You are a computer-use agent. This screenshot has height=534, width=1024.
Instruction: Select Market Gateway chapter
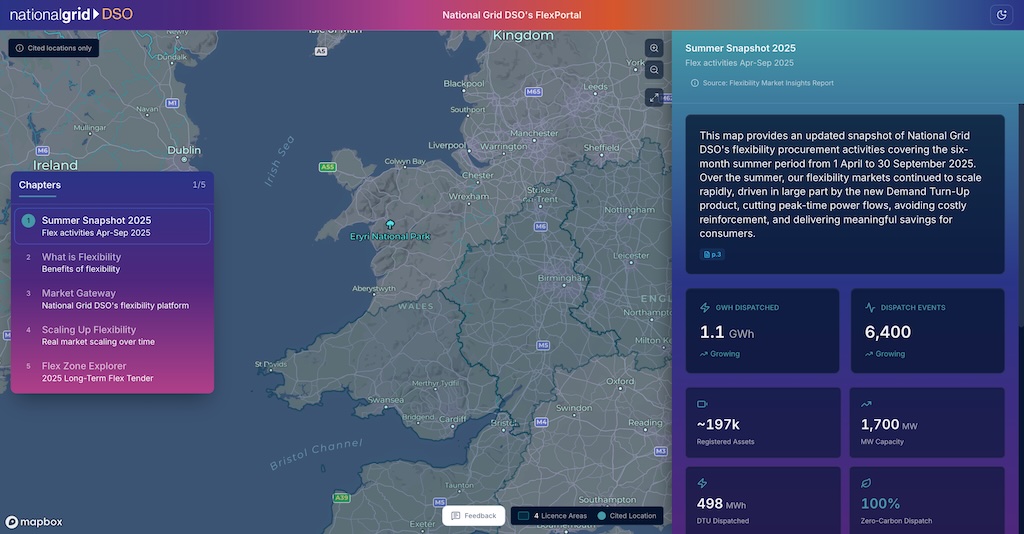114,299
